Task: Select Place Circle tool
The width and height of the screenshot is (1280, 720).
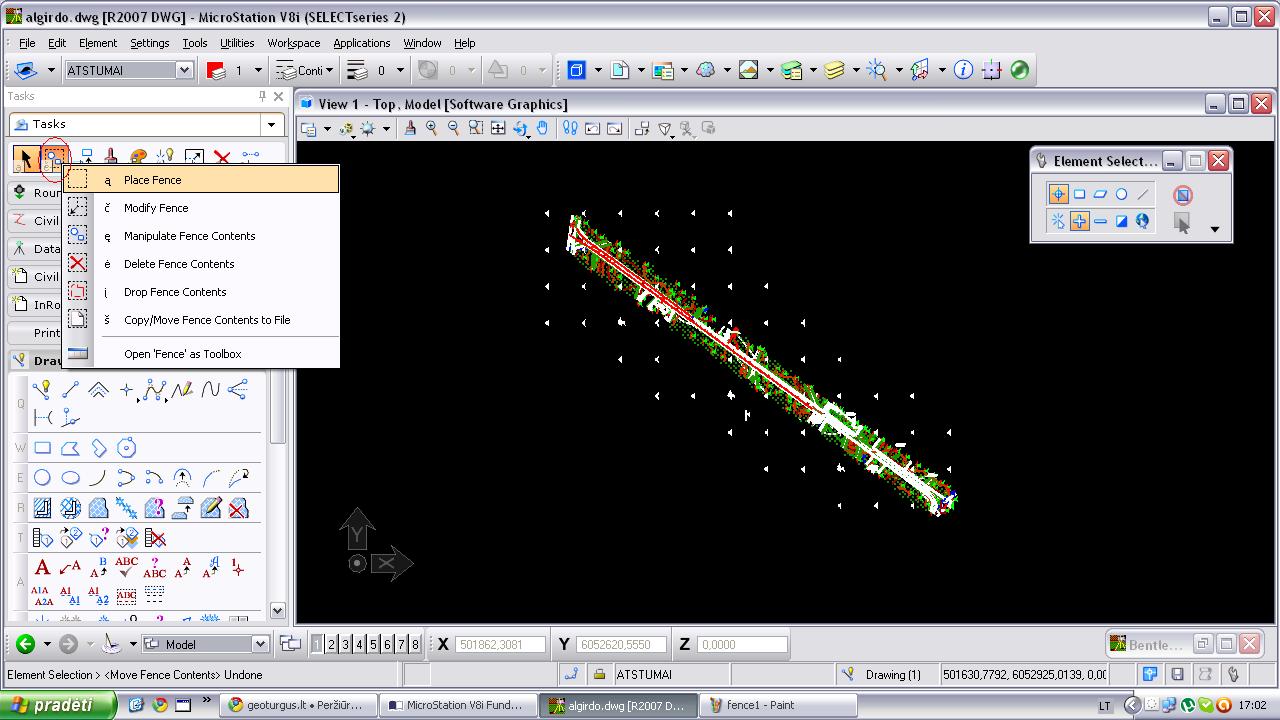Action: pos(42,478)
